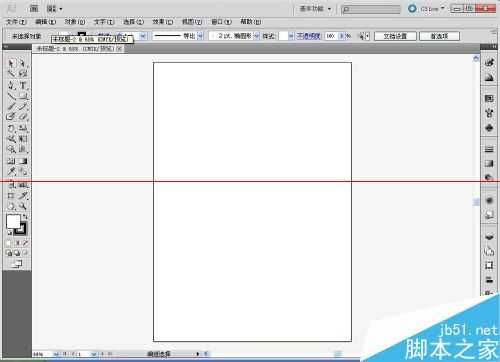This screenshot has width=500, height=362.
Task: Select the Rectangle shape tool
Action: tap(23, 96)
